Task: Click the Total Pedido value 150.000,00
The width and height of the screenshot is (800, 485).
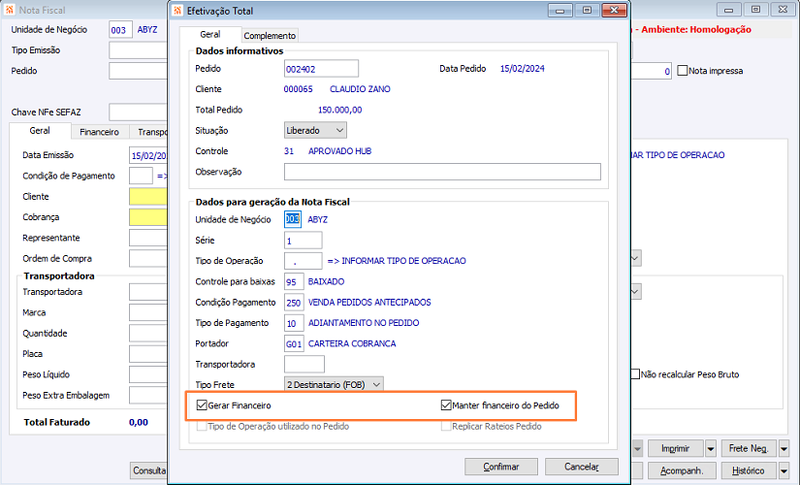Action: pyautogui.click(x=340, y=110)
